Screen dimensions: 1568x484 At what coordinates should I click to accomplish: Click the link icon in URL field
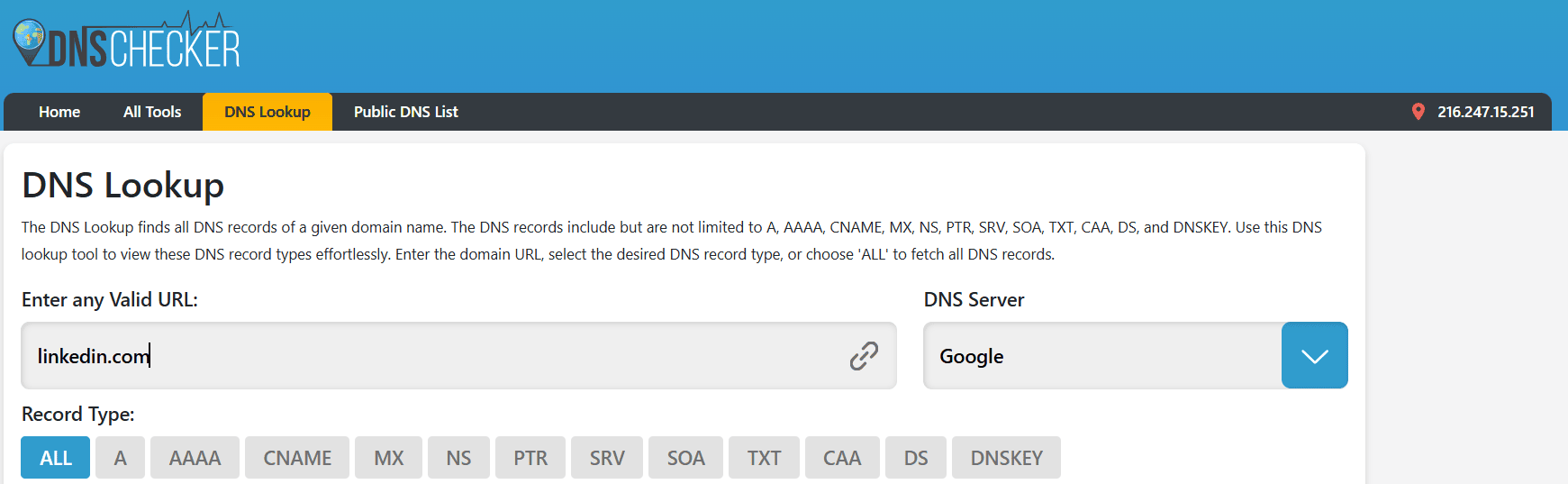click(x=864, y=356)
